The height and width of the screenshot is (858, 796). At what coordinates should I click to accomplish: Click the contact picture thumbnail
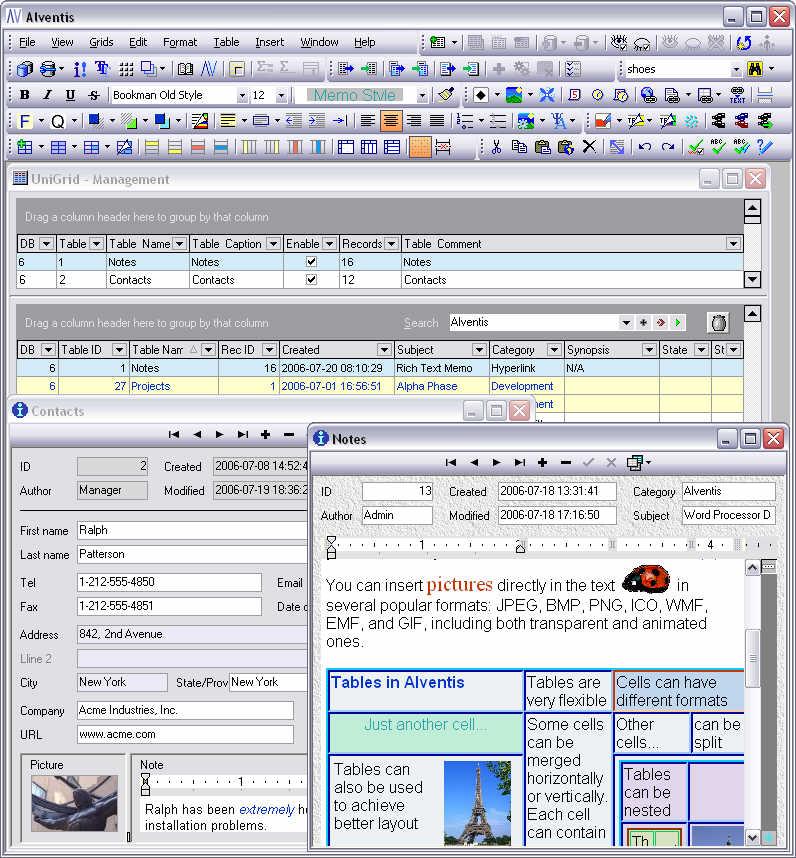(x=74, y=803)
